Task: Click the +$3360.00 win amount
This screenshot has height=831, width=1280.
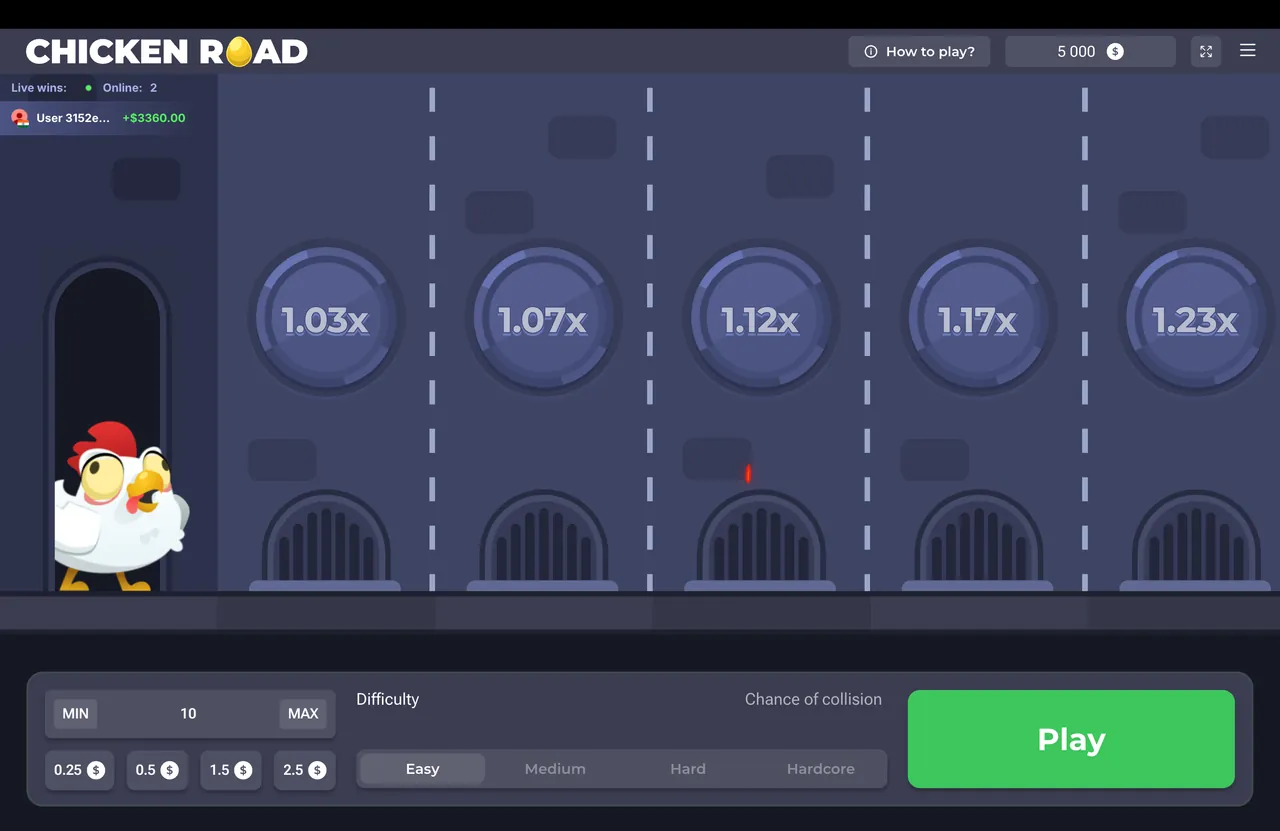Action: 154,118
